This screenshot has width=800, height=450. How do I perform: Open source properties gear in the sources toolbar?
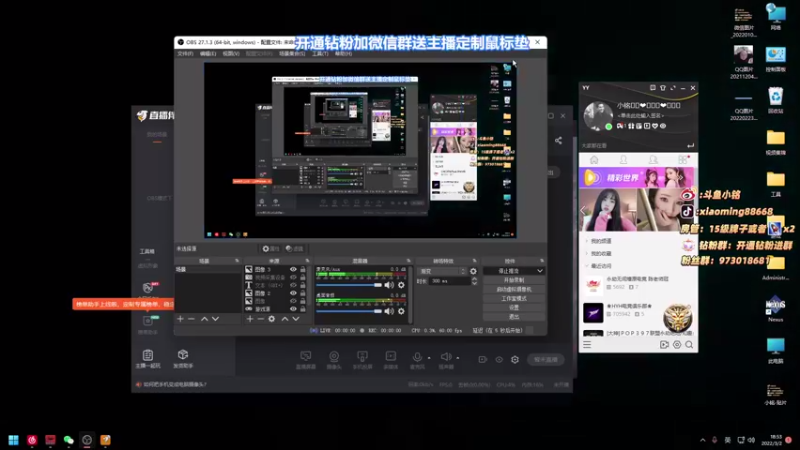click(271, 319)
